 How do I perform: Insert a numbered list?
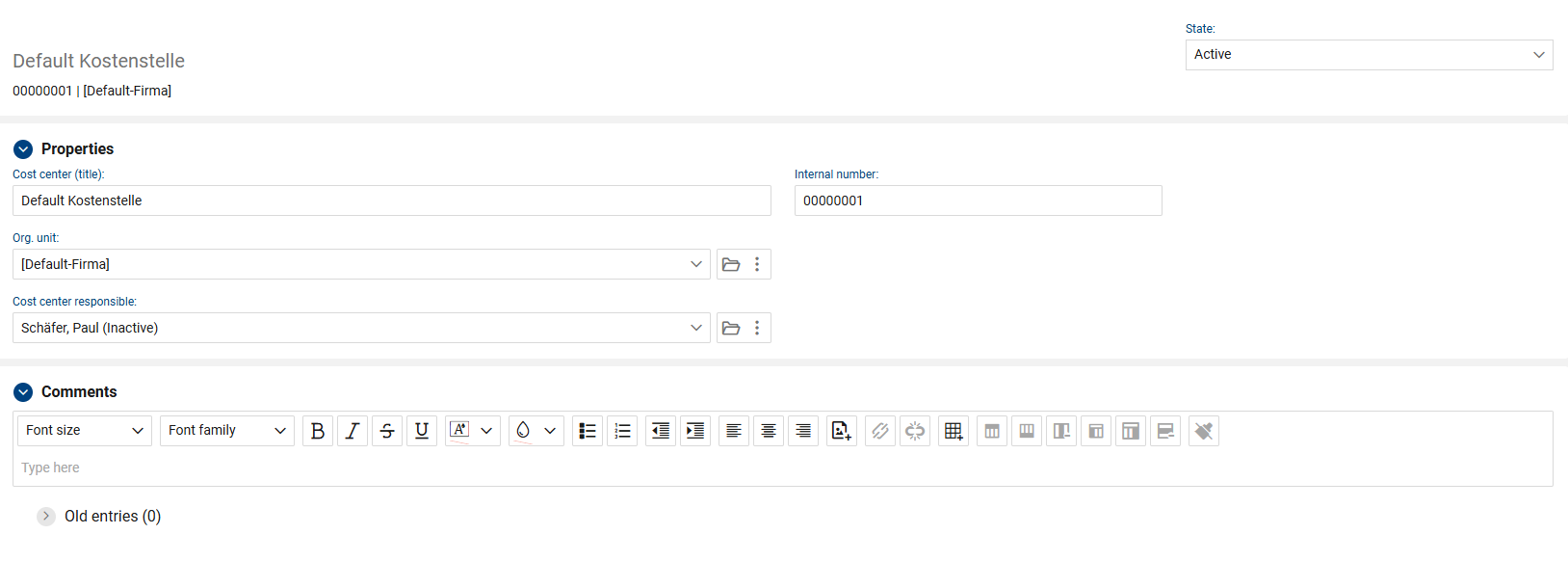point(622,431)
